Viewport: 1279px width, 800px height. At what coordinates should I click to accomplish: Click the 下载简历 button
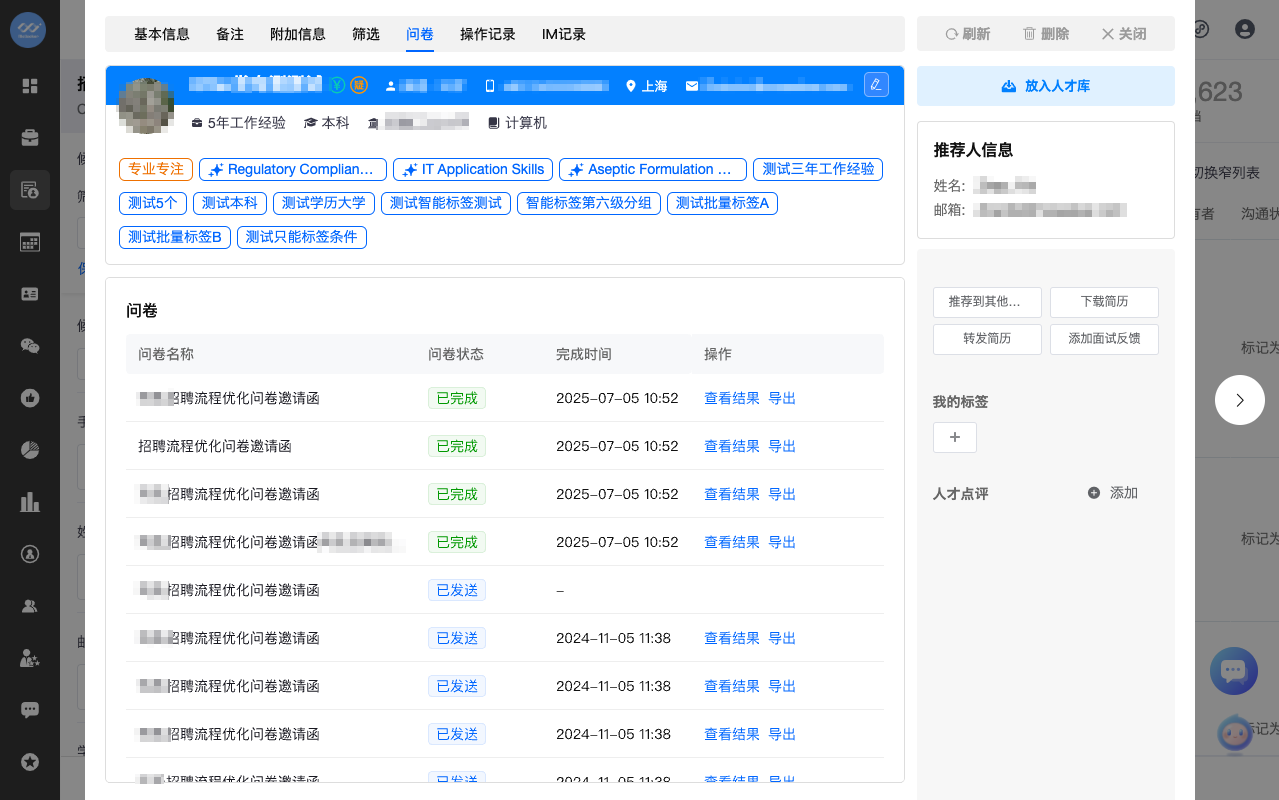pyautogui.click(x=1104, y=302)
